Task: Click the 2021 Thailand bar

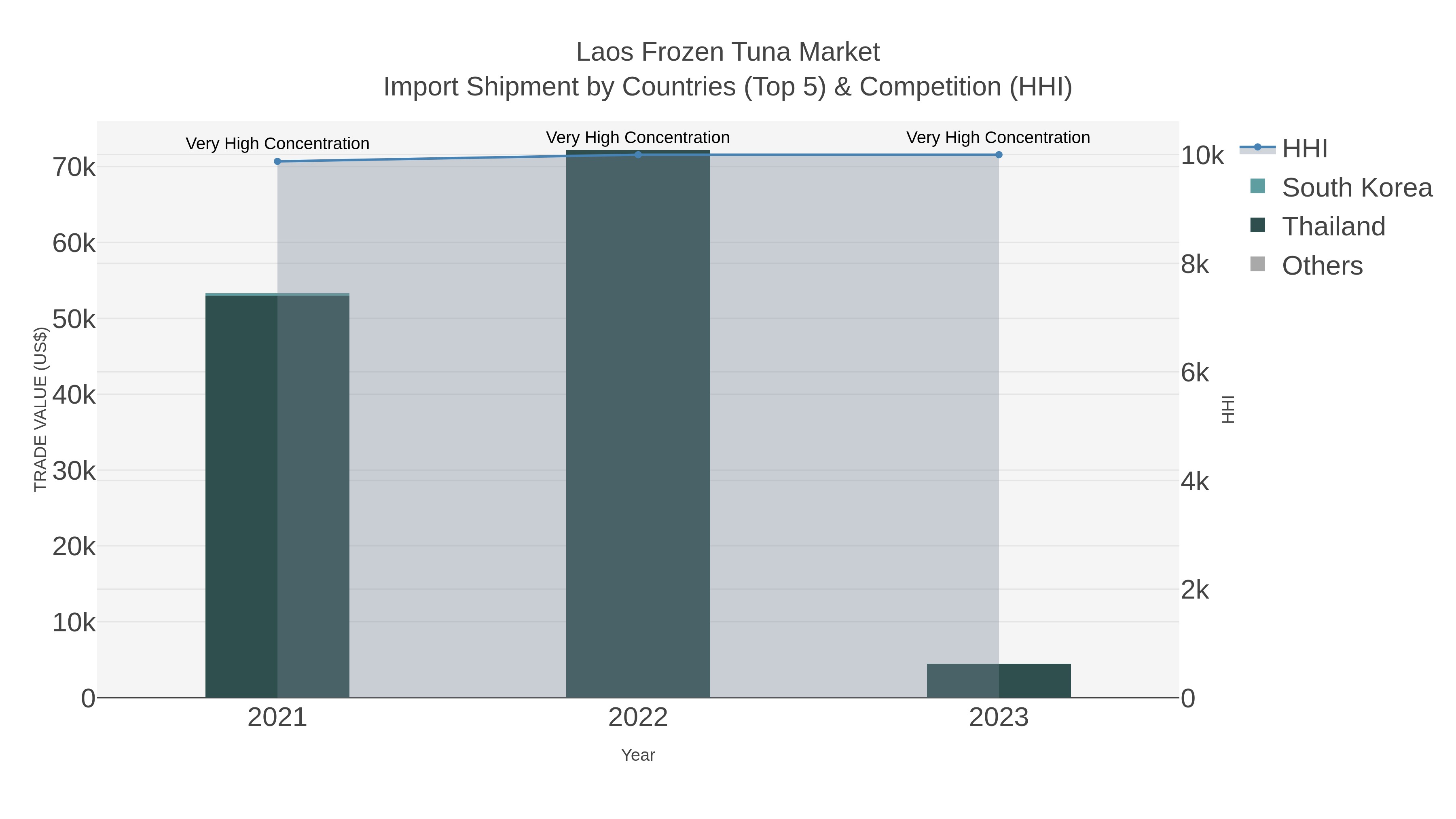Action: [x=277, y=497]
